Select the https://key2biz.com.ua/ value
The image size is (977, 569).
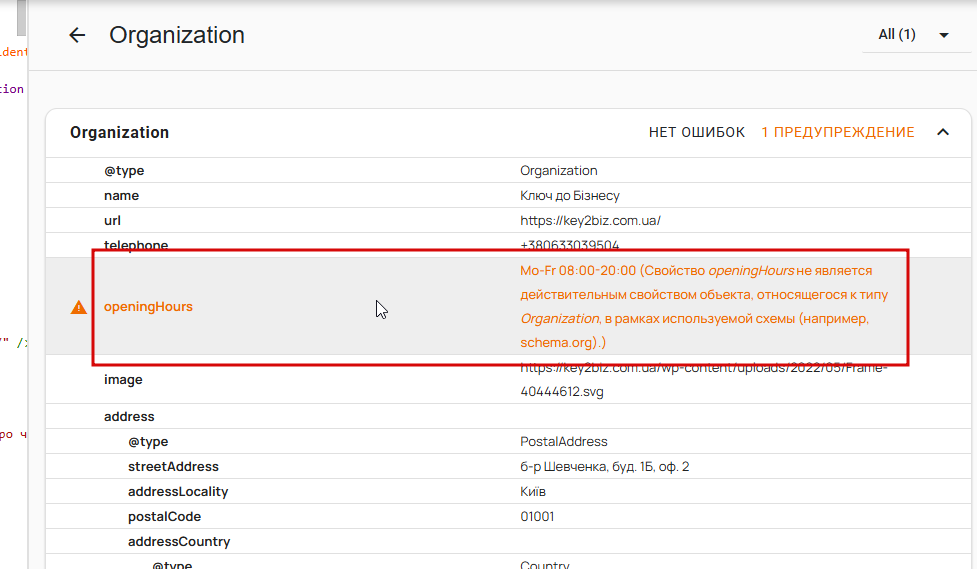tap(591, 221)
